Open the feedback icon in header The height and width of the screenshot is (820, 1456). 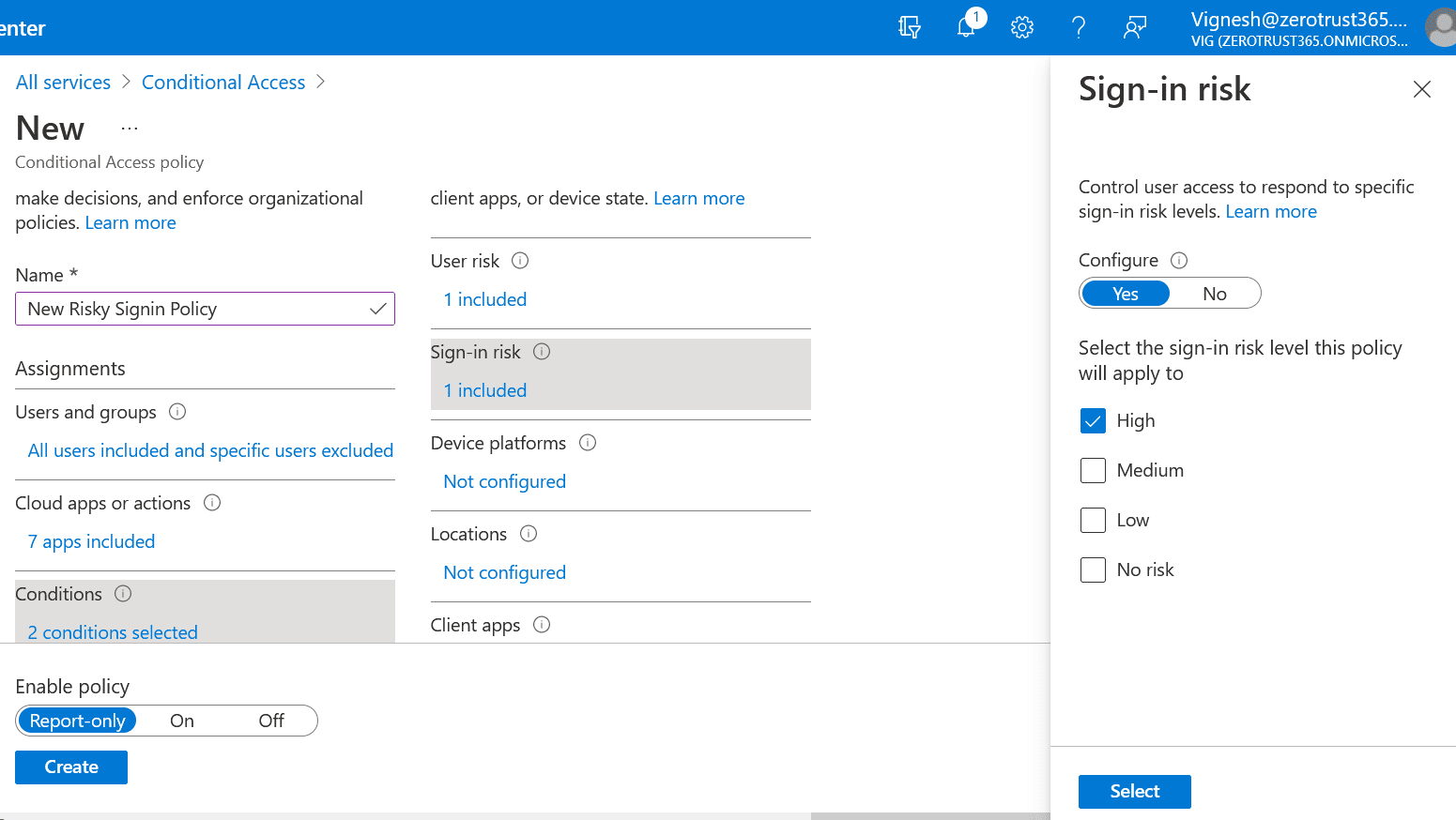[x=1135, y=27]
